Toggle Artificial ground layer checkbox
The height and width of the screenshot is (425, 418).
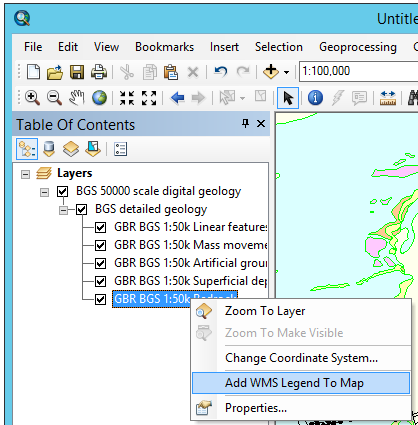point(100,264)
